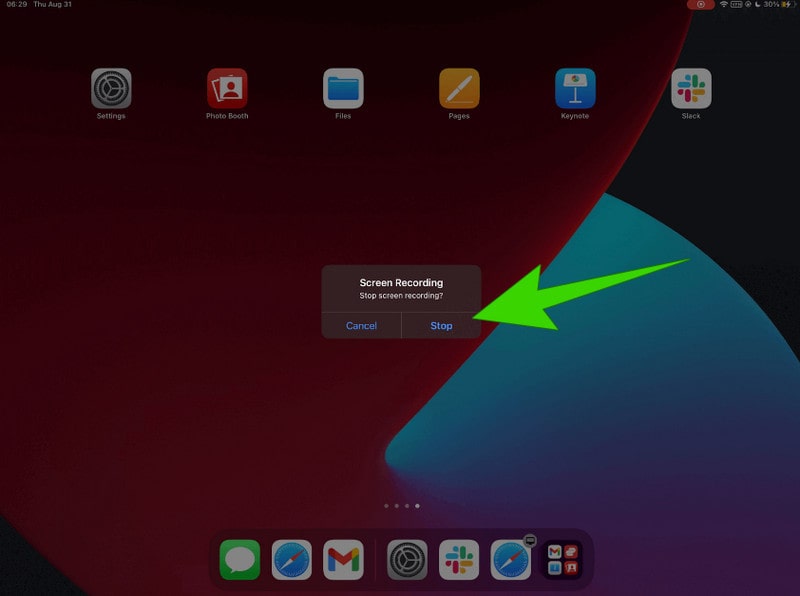Launch the Photo Booth app
Viewport: 800px width, 596px height.
226,89
